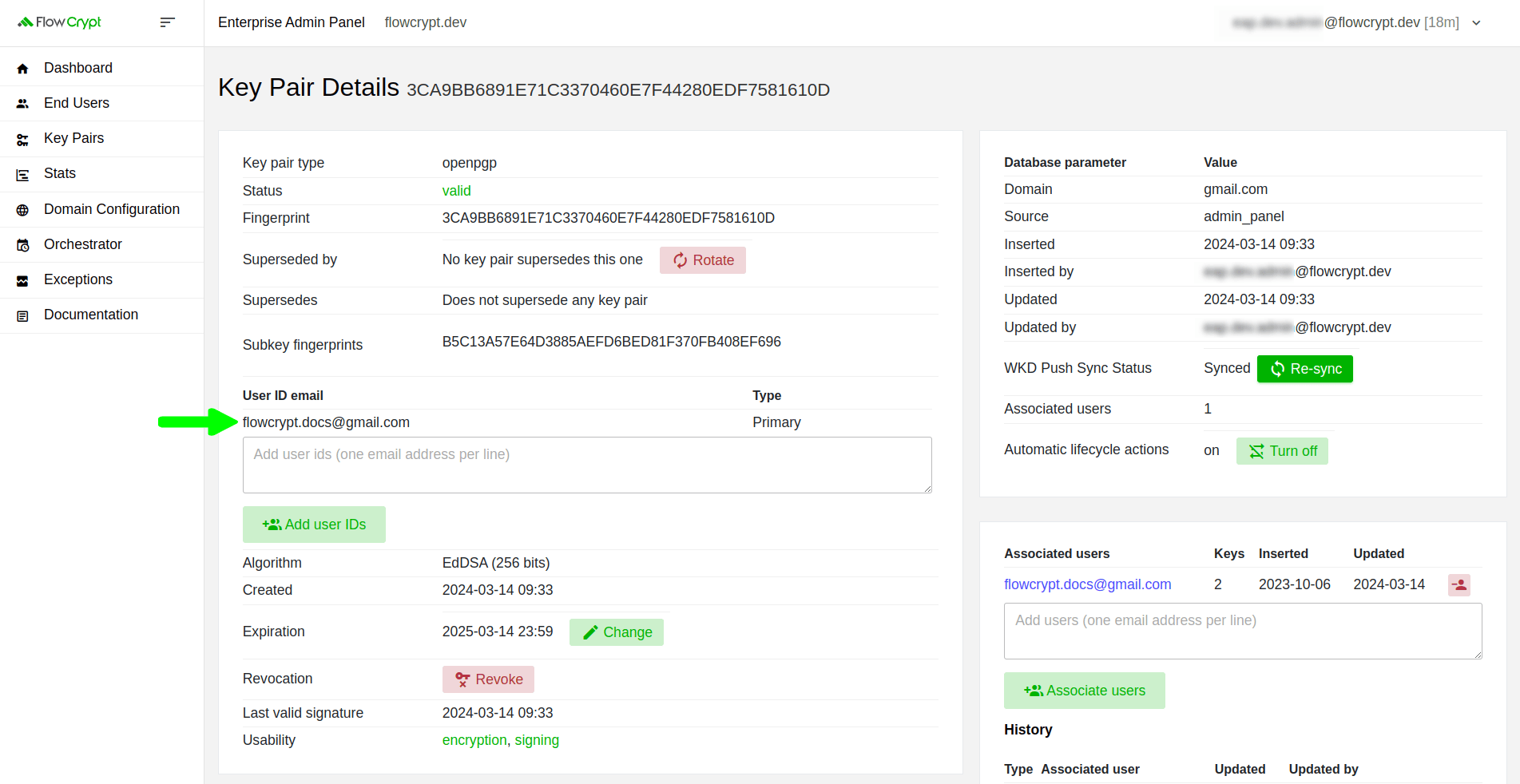
Task: Click the Key Pairs key icon
Action: tap(22, 140)
